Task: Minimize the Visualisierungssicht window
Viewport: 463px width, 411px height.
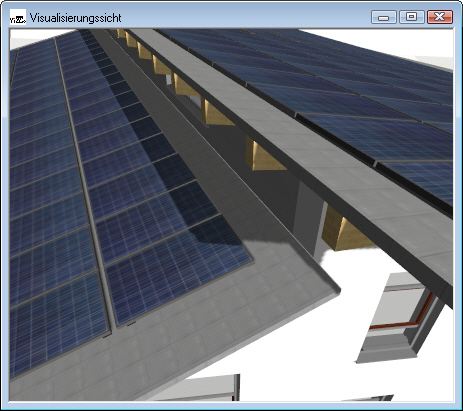Action: pos(384,17)
